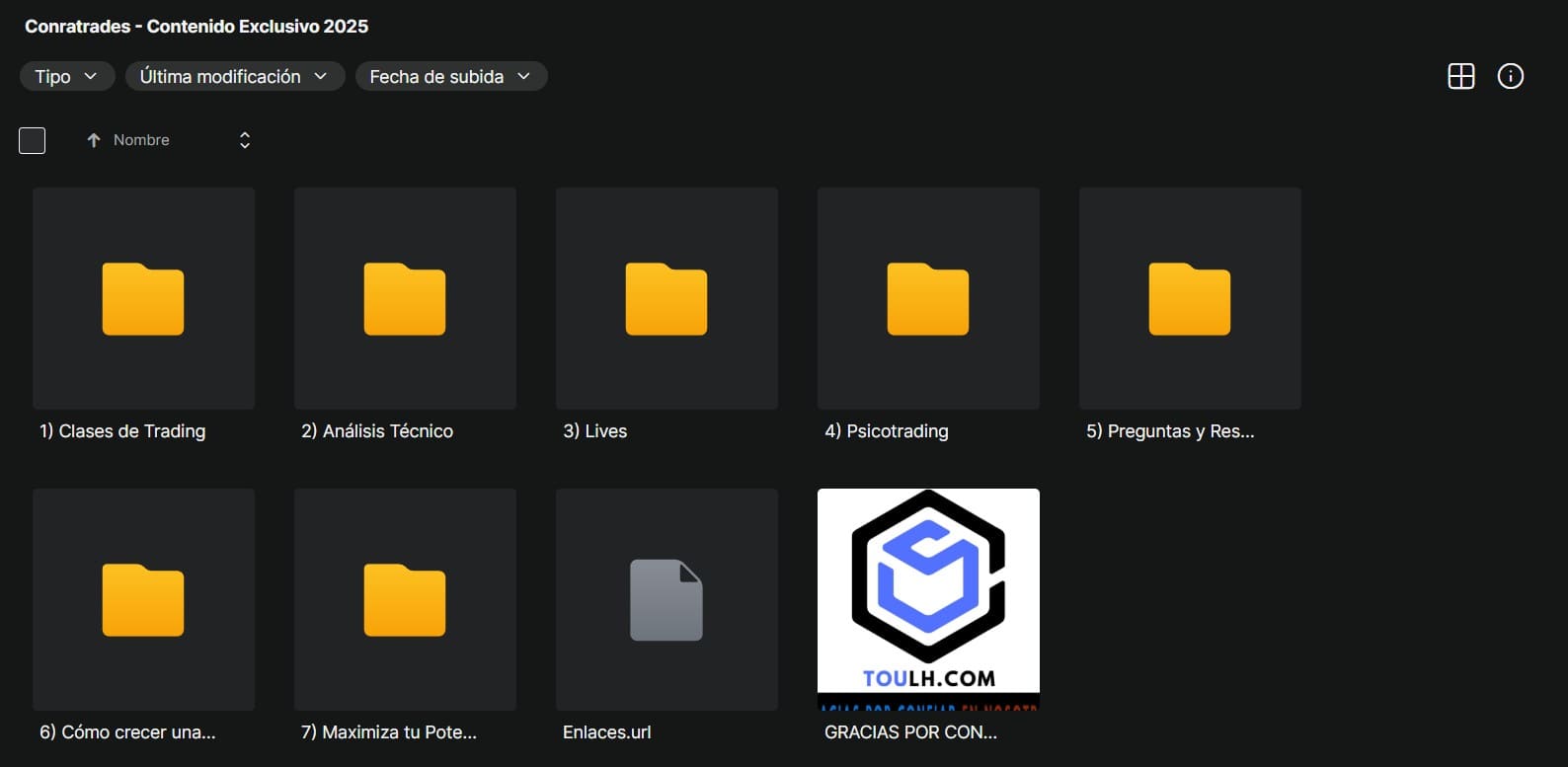Expand the Última modificación filter dropdown
The width and height of the screenshot is (1568, 767).
pyautogui.click(x=234, y=76)
